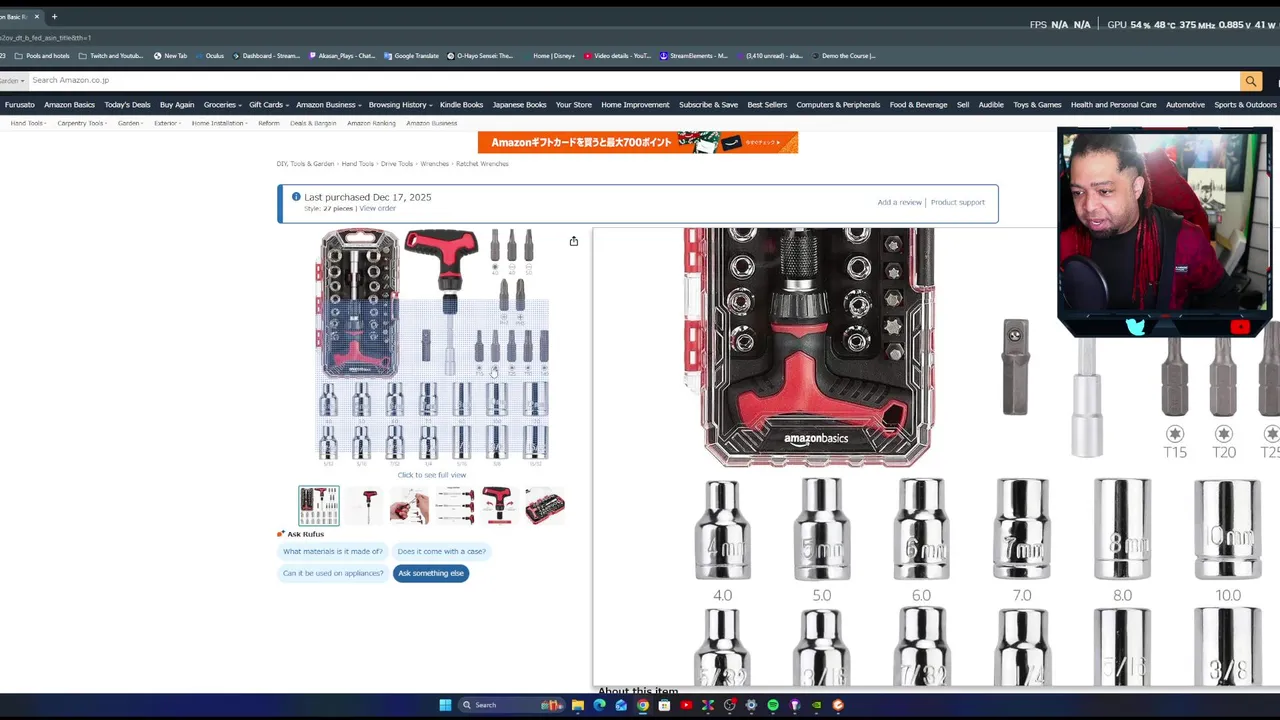Image resolution: width=1280 pixels, height=720 pixels.
Task: Open Deals & Bargain subnav link
Action: [313, 123]
